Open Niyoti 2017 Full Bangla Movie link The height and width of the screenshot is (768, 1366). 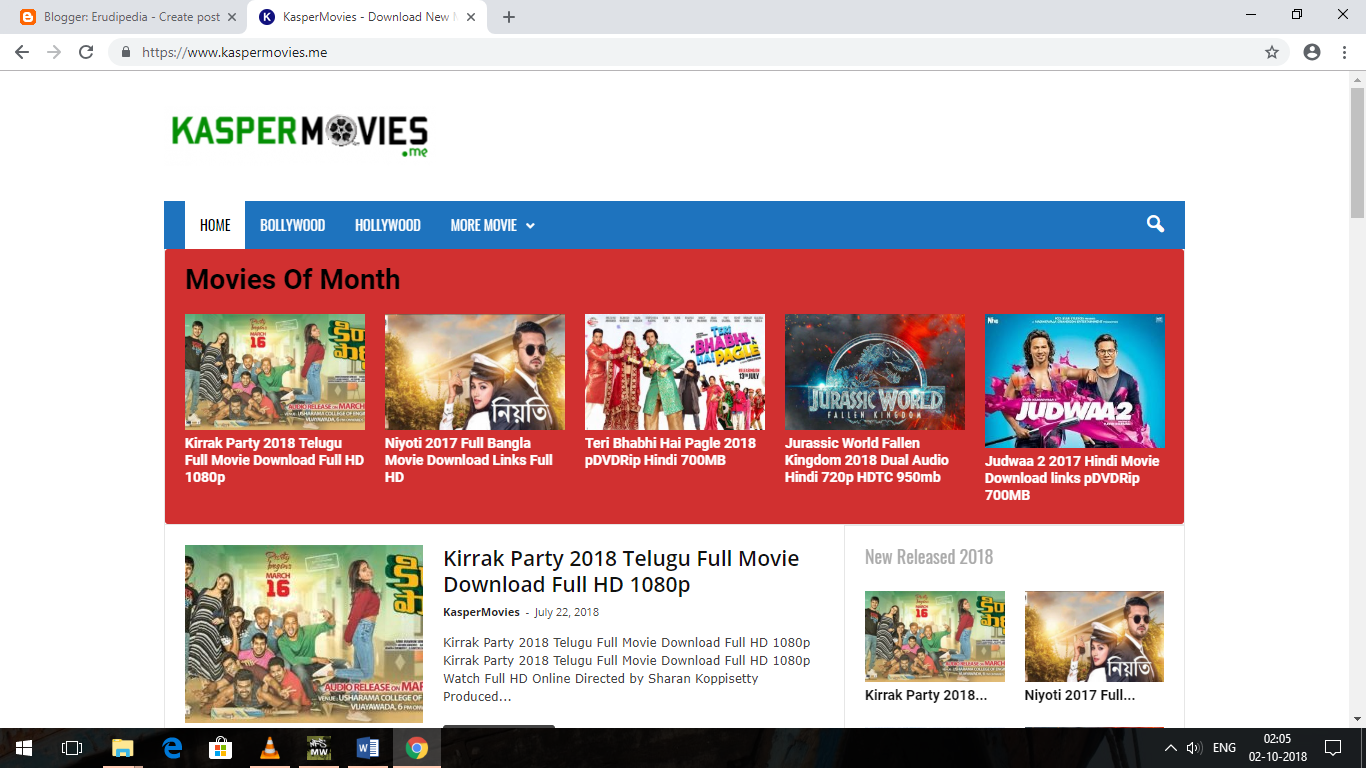(469, 460)
